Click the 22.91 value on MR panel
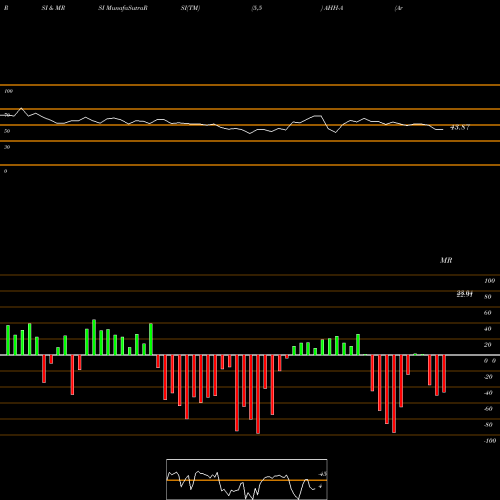 coord(465,294)
